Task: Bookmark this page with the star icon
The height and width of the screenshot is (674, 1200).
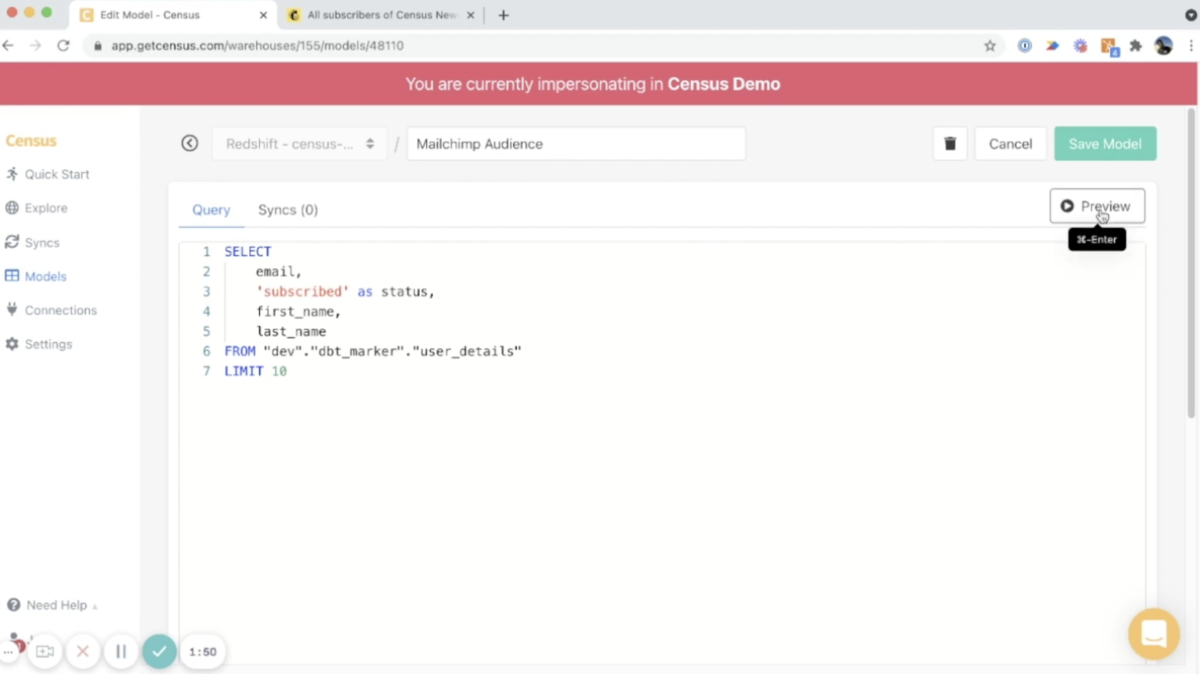Action: pyautogui.click(x=990, y=45)
